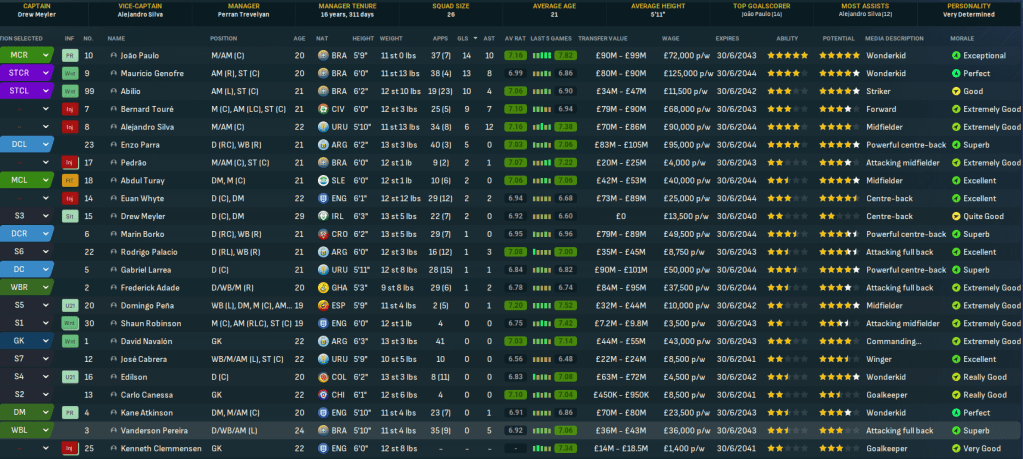Click the Wnt status icon for Abilio
Viewport: 1023px width, 459px height.
point(69,91)
